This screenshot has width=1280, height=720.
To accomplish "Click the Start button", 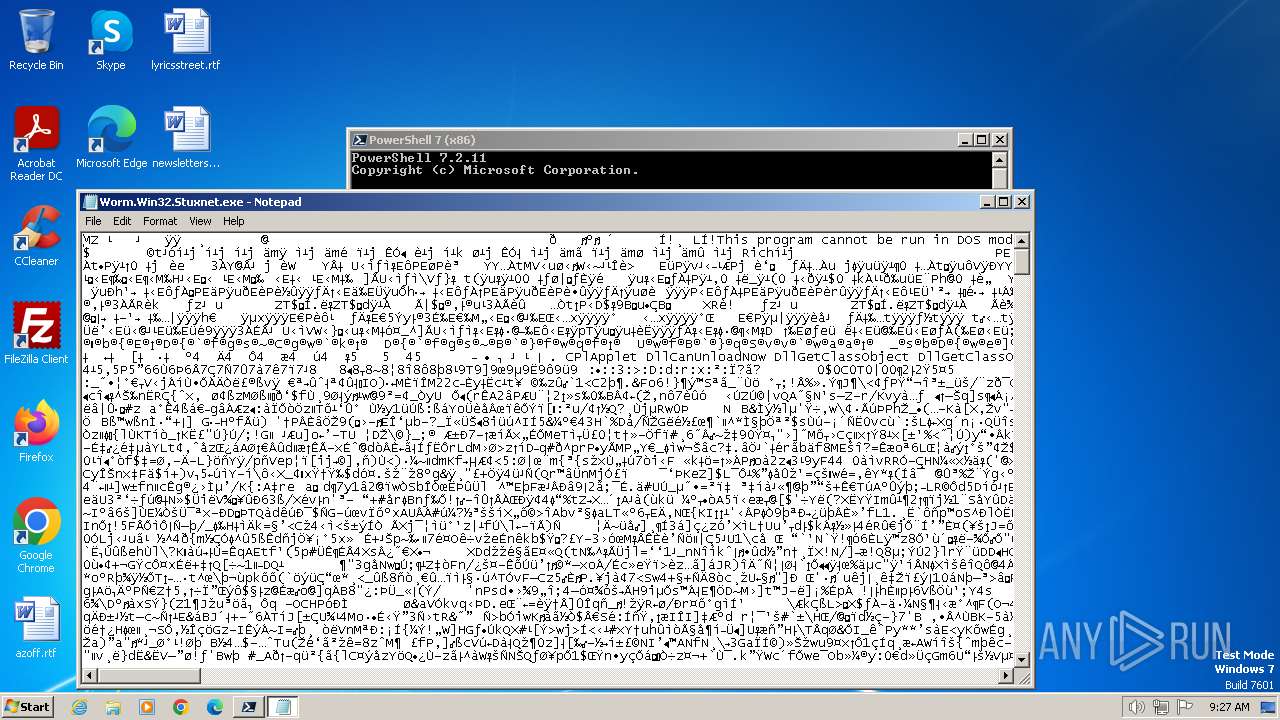I will [27, 706].
